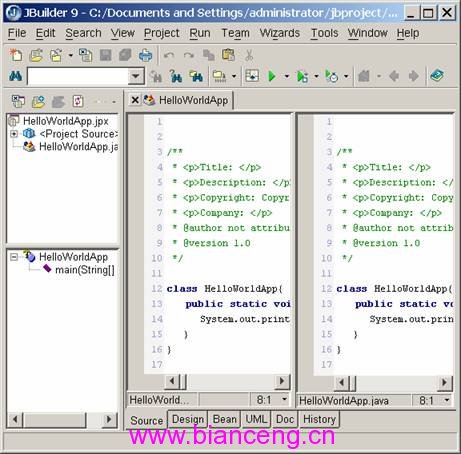Expand the Project Source tree node
461x454 pixels.
point(14,134)
